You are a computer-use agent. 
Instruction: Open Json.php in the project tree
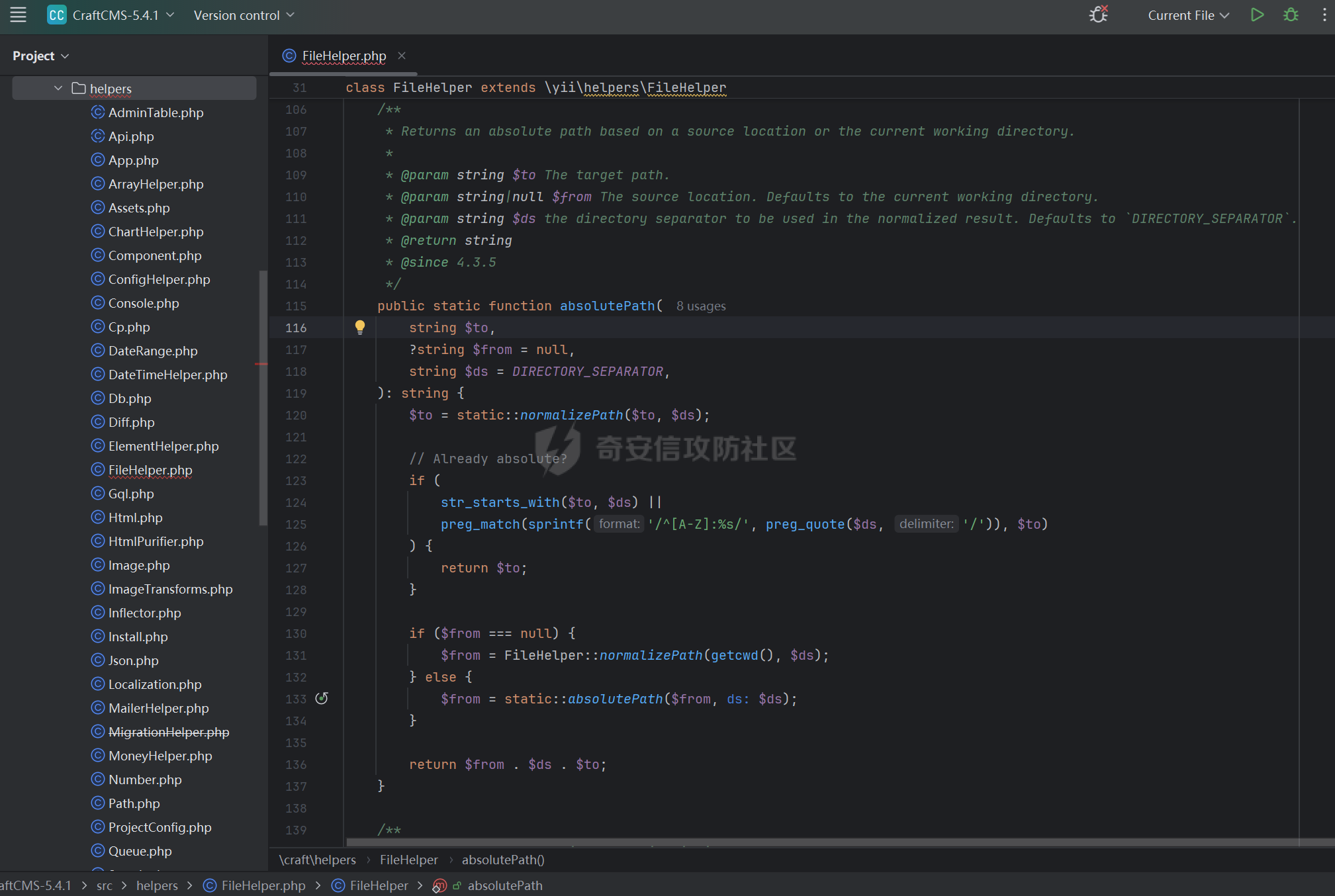[x=133, y=660]
